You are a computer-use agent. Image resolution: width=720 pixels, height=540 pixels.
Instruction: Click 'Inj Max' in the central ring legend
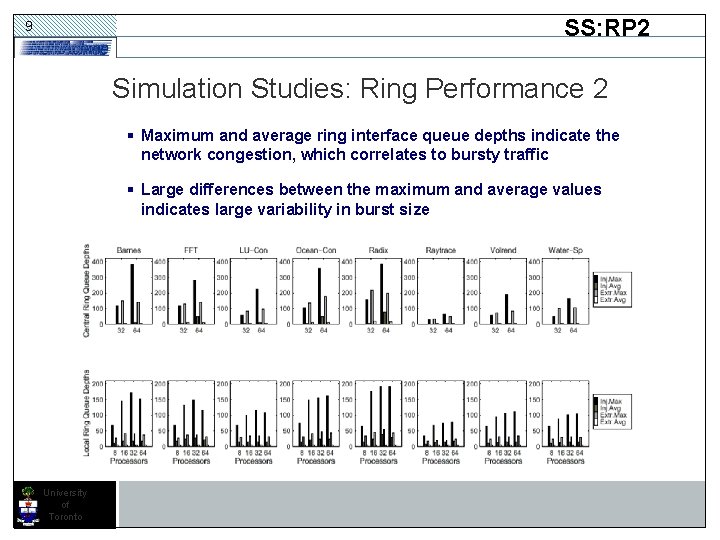[x=611, y=279]
